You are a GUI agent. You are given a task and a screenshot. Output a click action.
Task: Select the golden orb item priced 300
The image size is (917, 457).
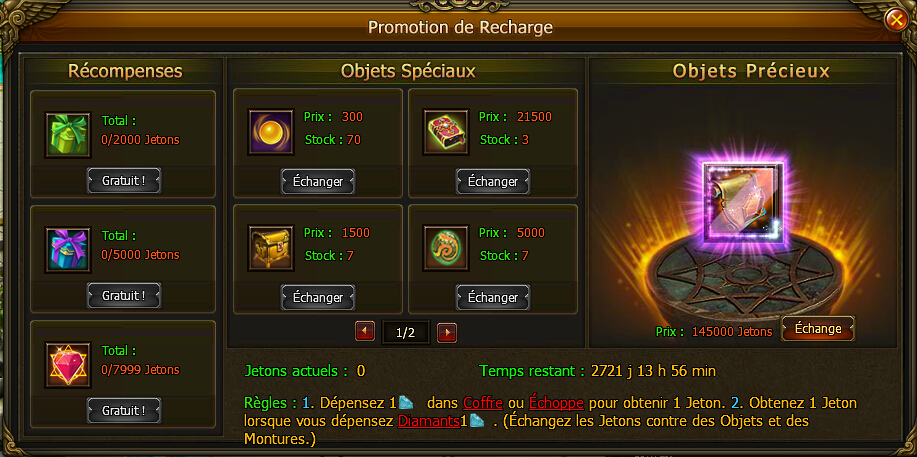coord(271,132)
